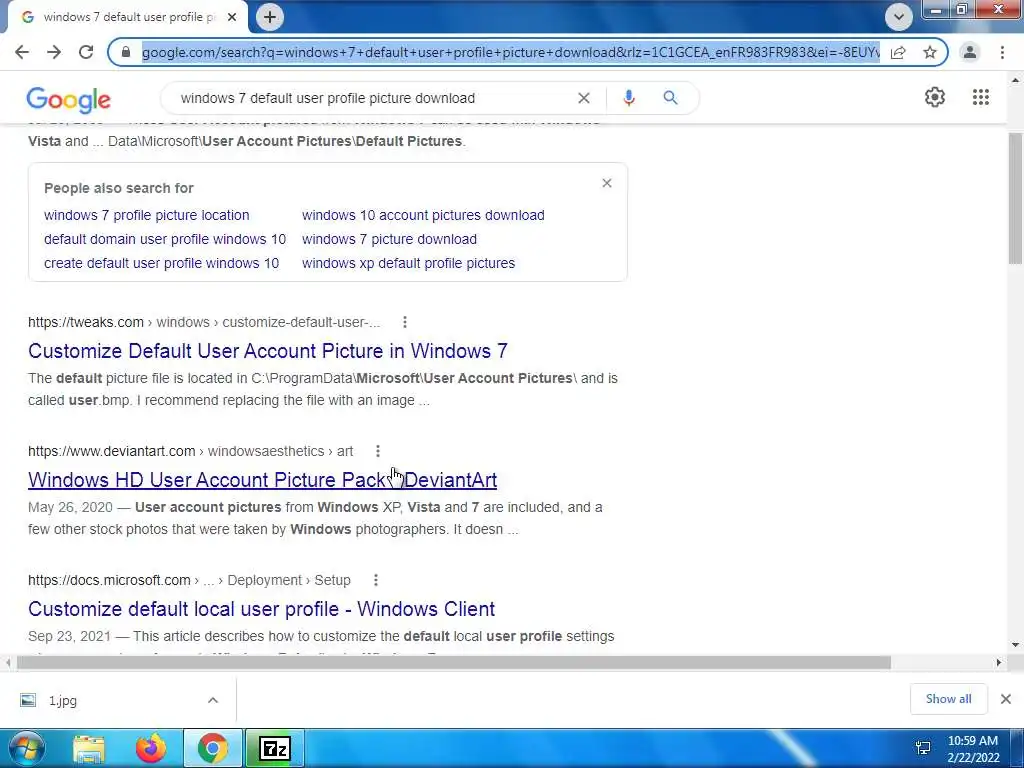Click the tweaks.com result URL breadcrumb
Screen dimensions: 1024x768
coord(204,322)
